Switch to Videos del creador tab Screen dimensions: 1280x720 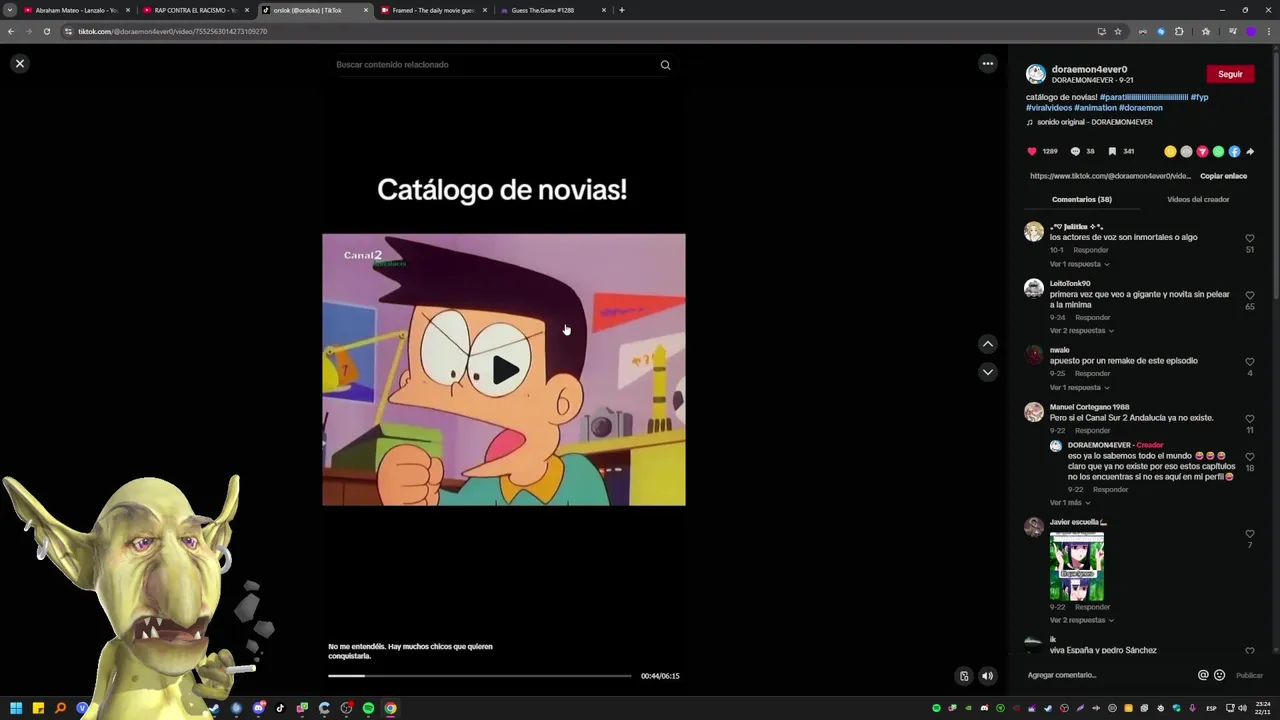1198,199
